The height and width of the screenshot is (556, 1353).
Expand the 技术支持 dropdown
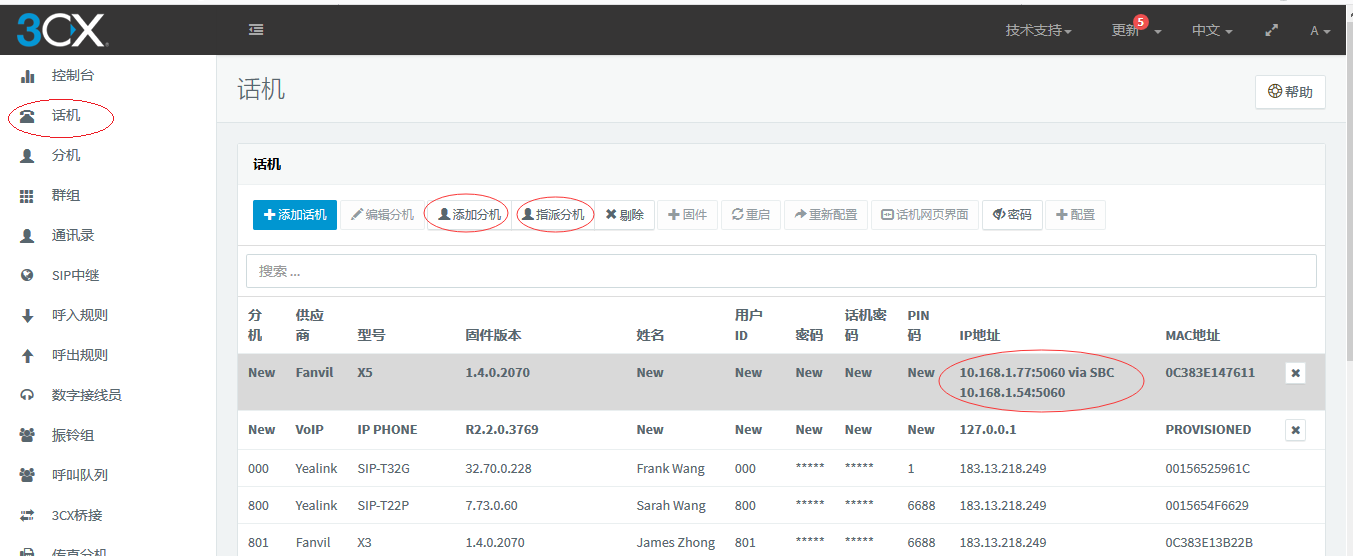1038,31
